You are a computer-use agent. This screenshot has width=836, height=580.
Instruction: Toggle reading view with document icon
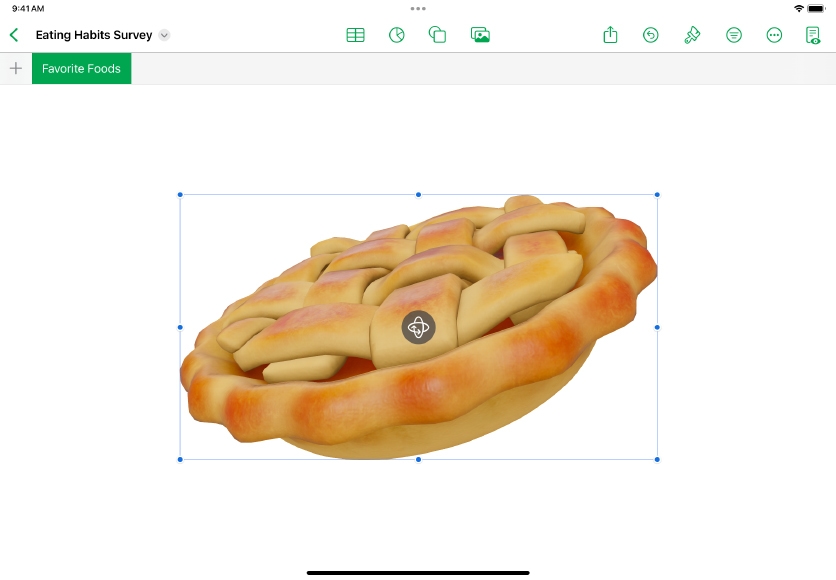tap(813, 35)
